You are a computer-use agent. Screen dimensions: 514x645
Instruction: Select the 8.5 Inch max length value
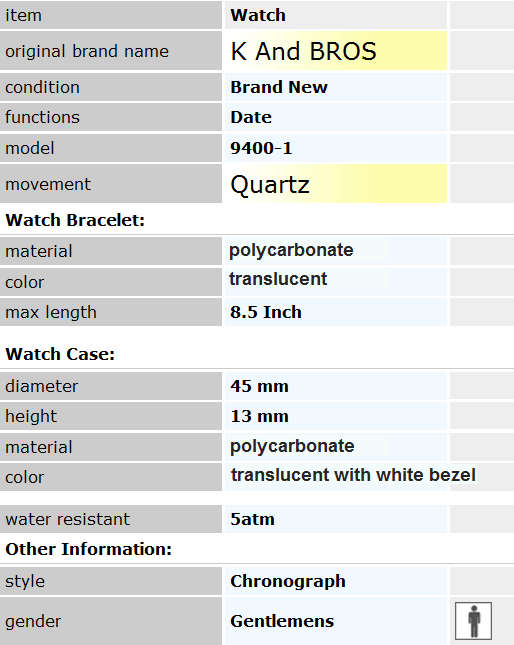[266, 312]
